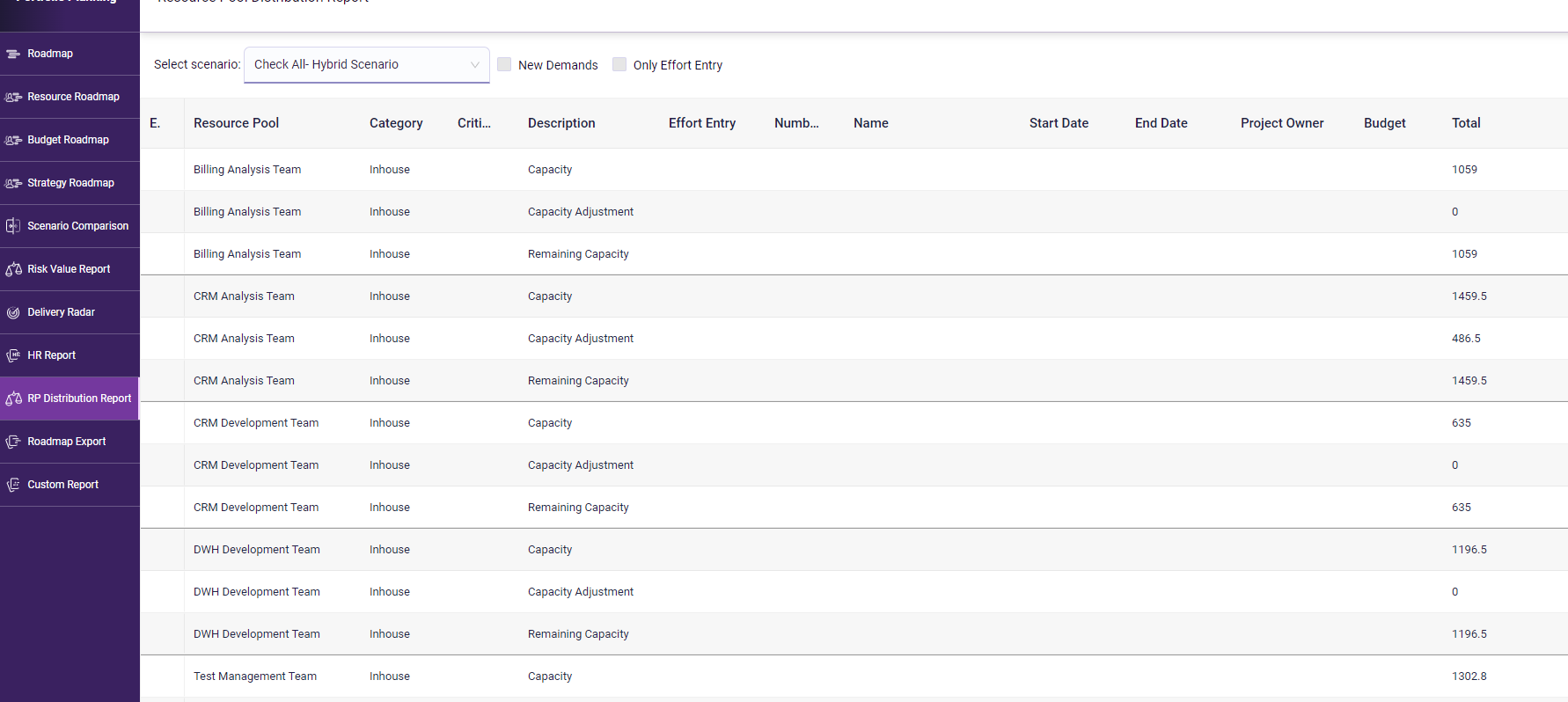The height and width of the screenshot is (702, 1568).
Task: Open Strategy Roadmap view
Action: (70, 183)
